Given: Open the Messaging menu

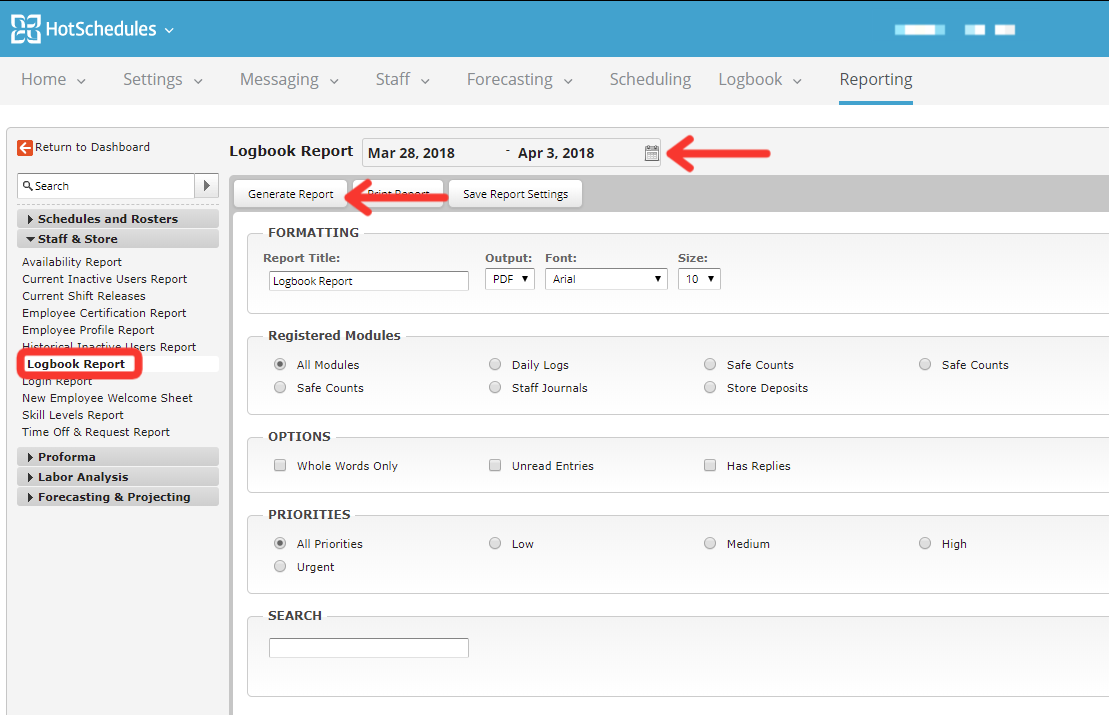Looking at the screenshot, I should pos(289,80).
